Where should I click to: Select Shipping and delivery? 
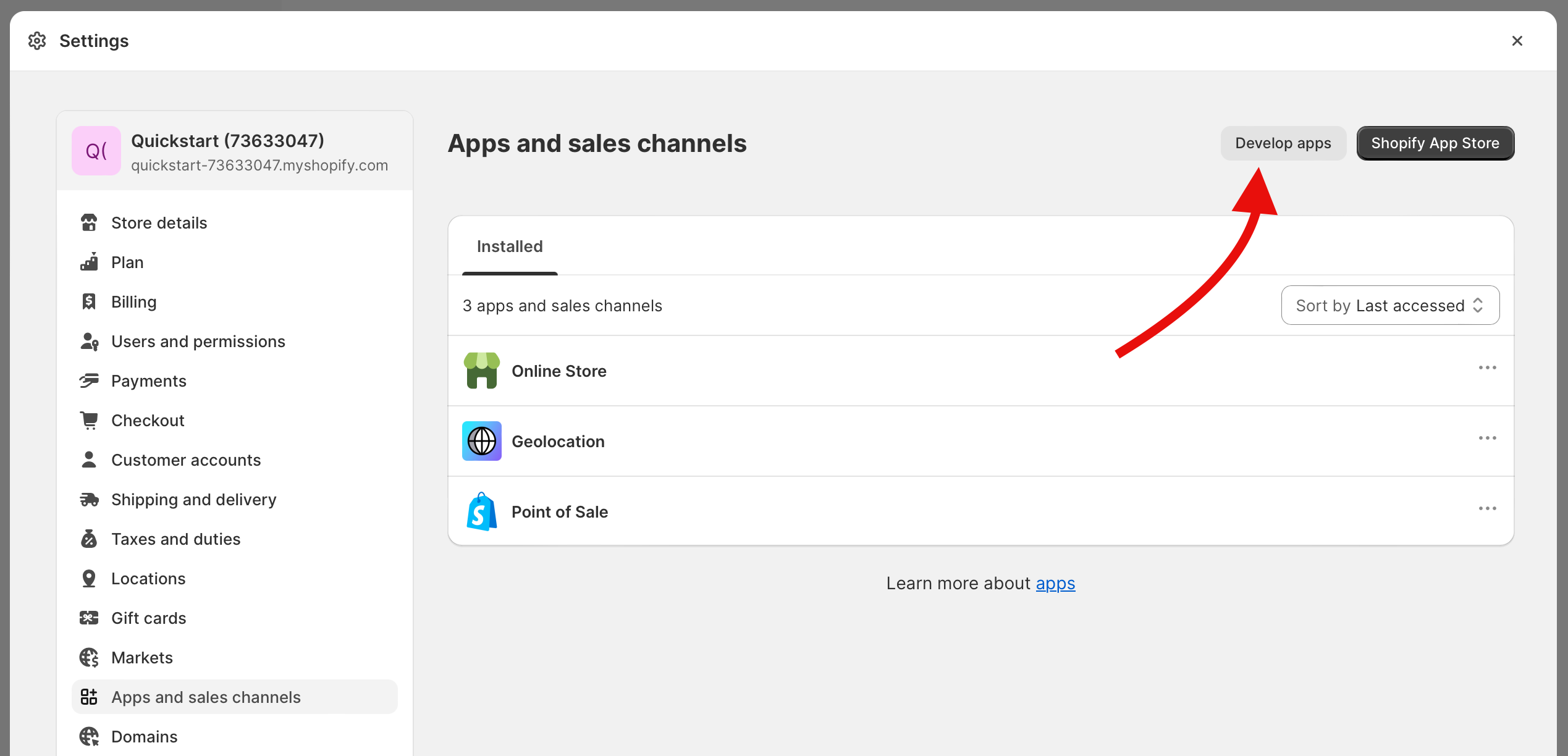point(235,500)
